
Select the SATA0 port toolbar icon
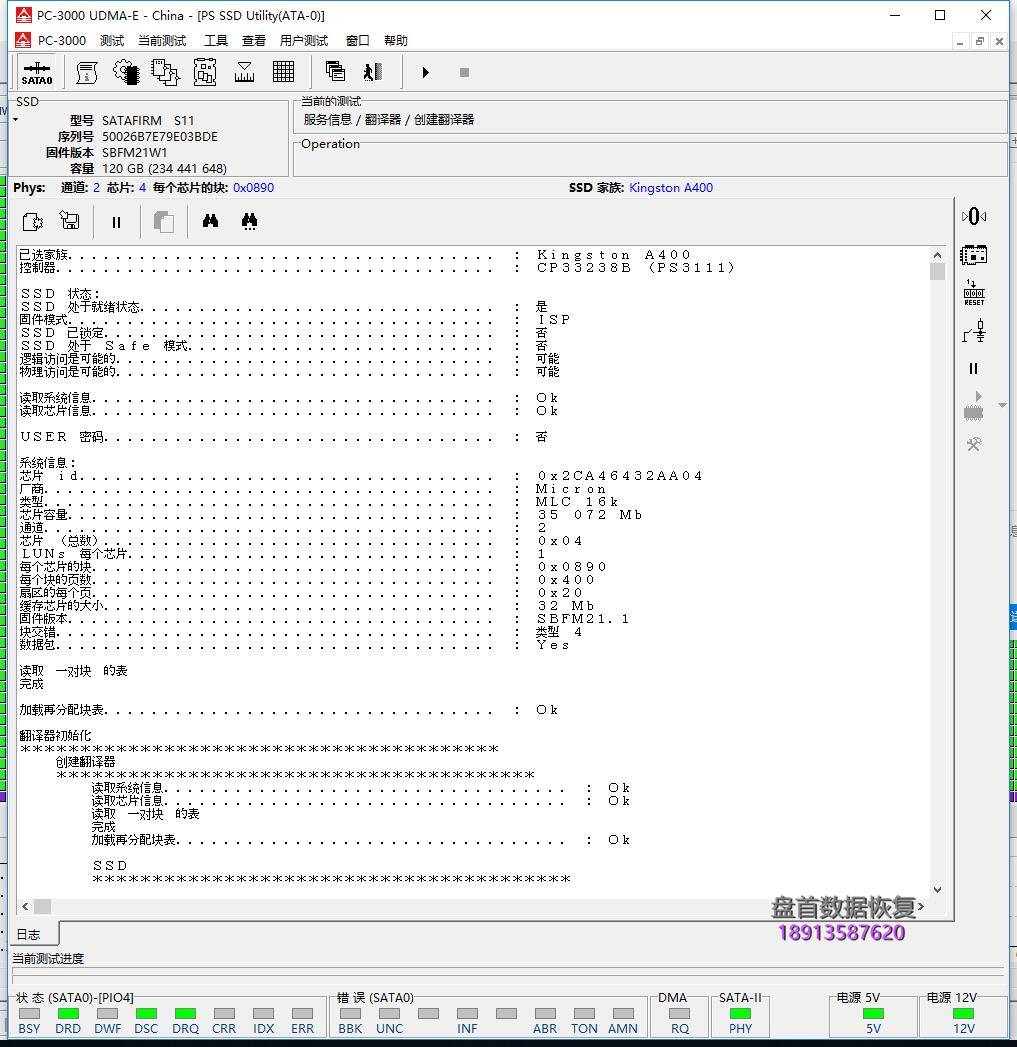point(37,72)
